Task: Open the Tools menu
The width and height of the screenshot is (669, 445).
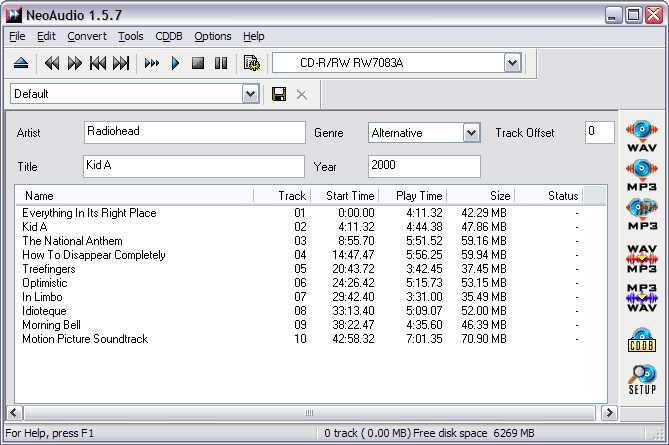Action: point(131,36)
